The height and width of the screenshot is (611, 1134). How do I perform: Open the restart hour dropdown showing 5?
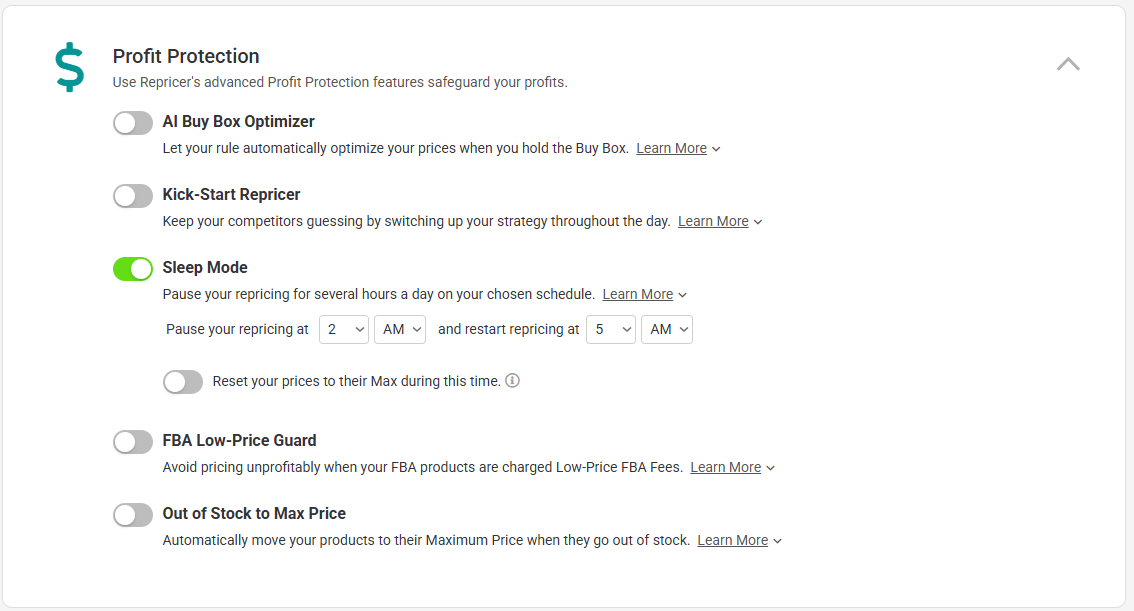[611, 330]
